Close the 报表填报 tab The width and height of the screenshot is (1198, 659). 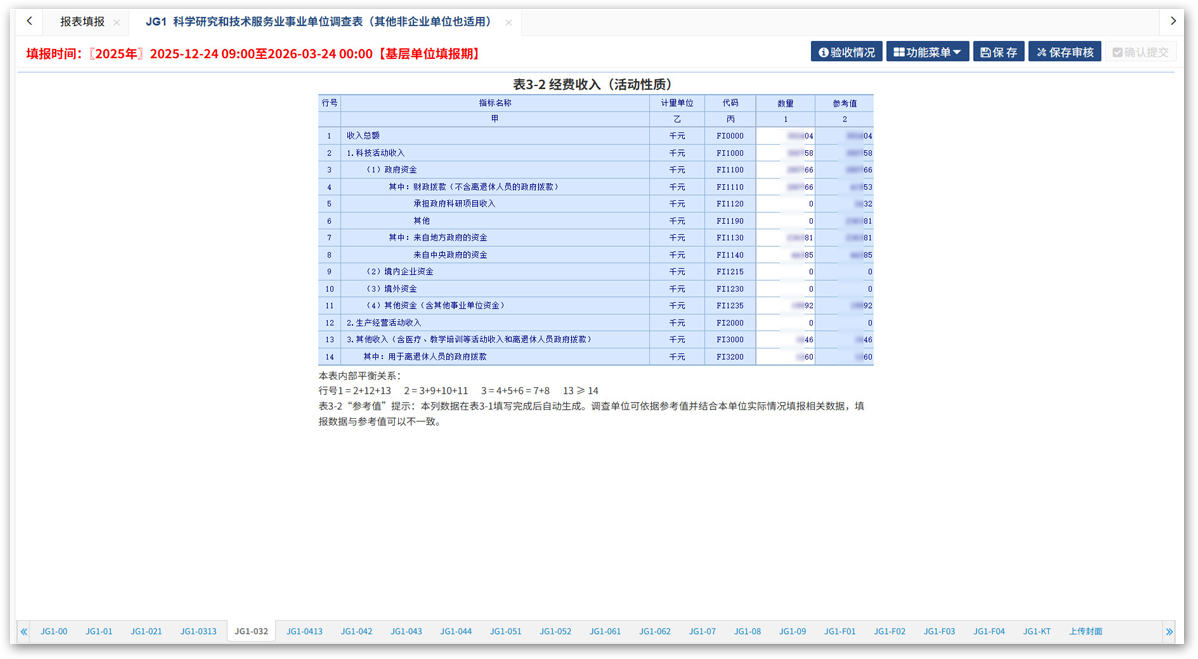point(117,22)
